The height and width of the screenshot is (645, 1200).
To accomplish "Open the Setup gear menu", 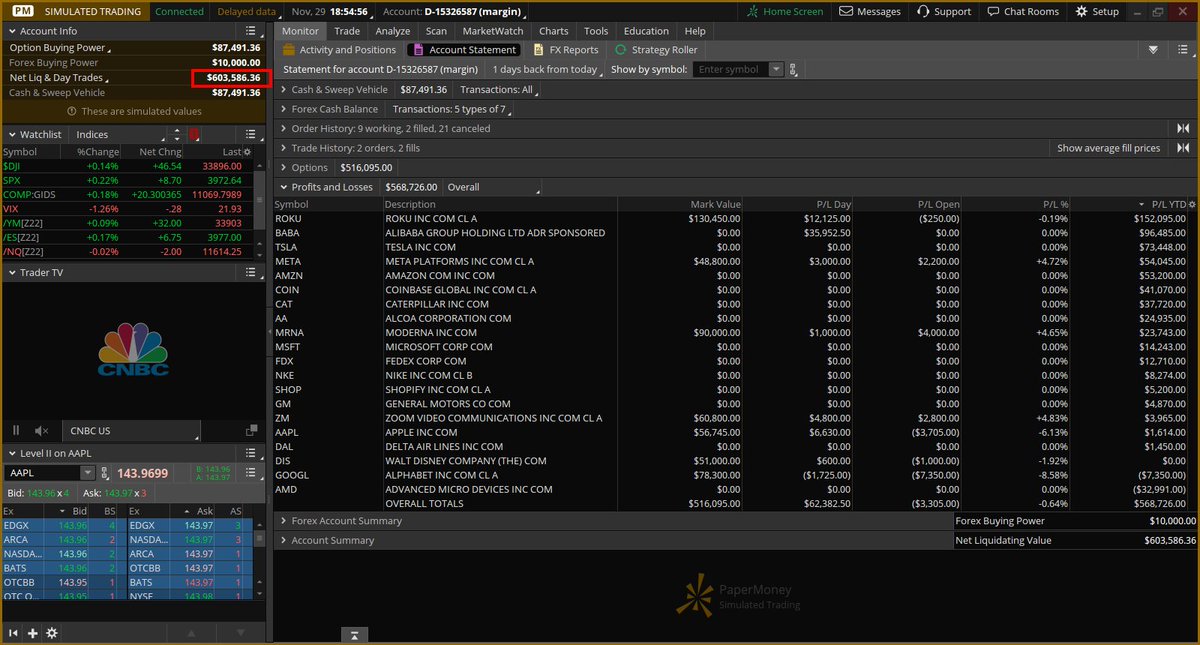I will coord(1097,11).
